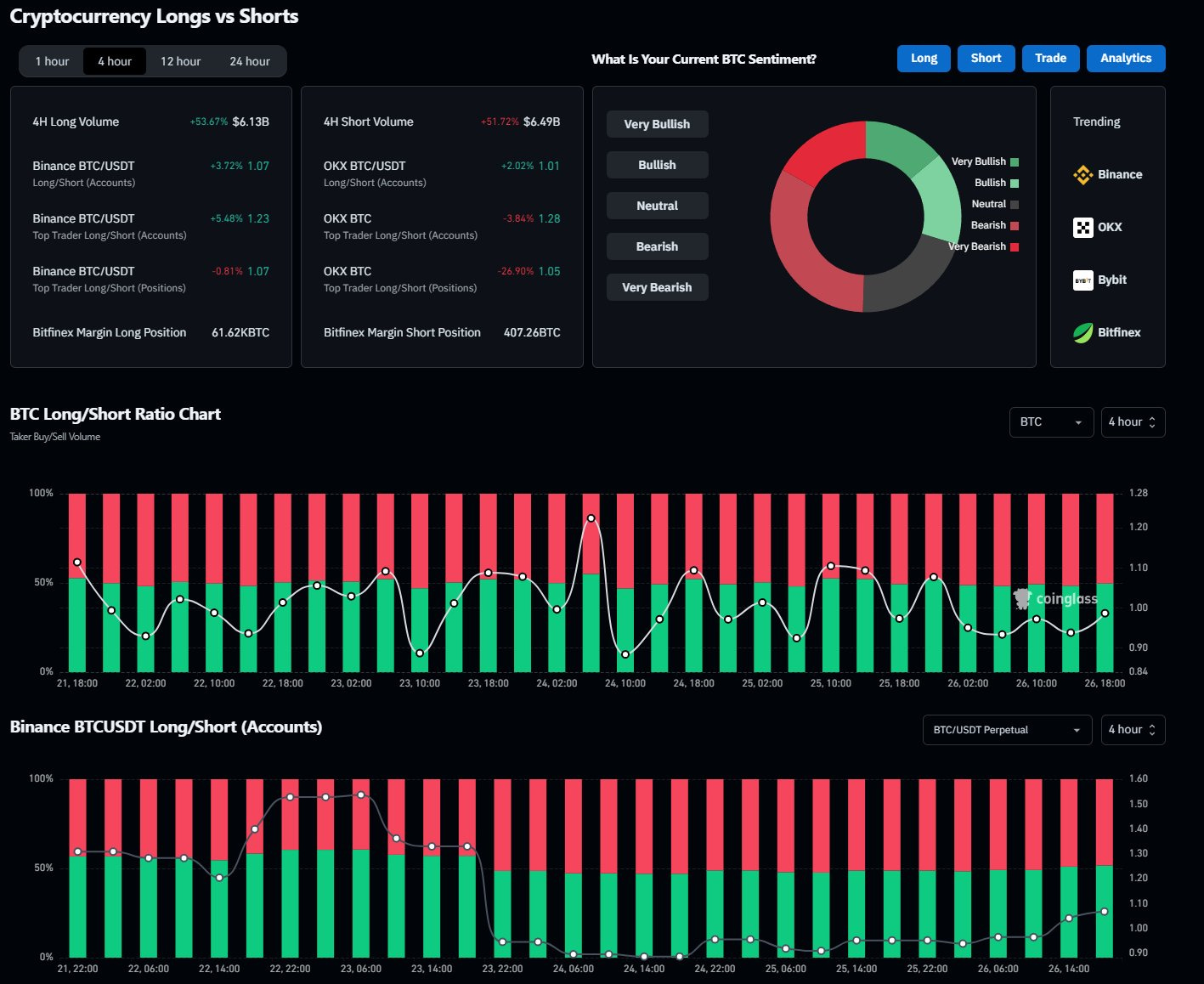Click the blue Short button
The height and width of the screenshot is (984, 1204).
tap(986, 59)
